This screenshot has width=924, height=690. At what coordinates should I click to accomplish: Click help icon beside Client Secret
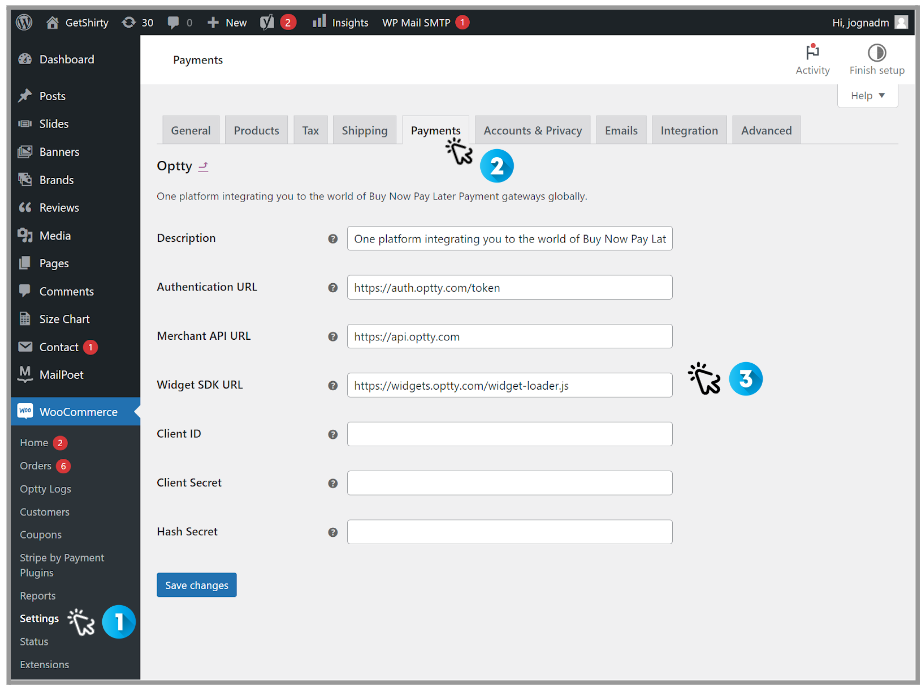(333, 483)
